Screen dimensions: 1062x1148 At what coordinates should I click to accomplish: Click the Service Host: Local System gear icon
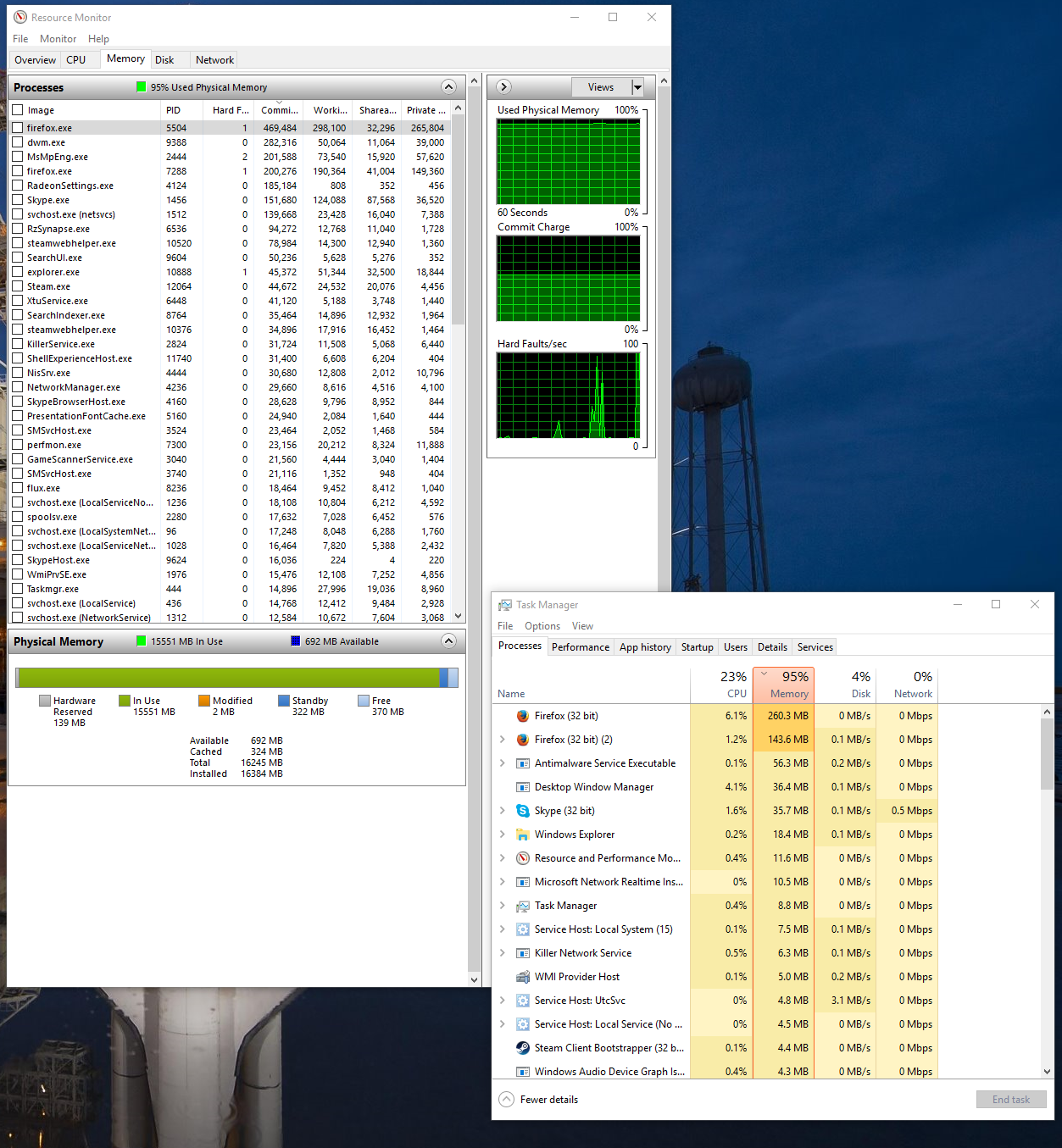pos(523,929)
